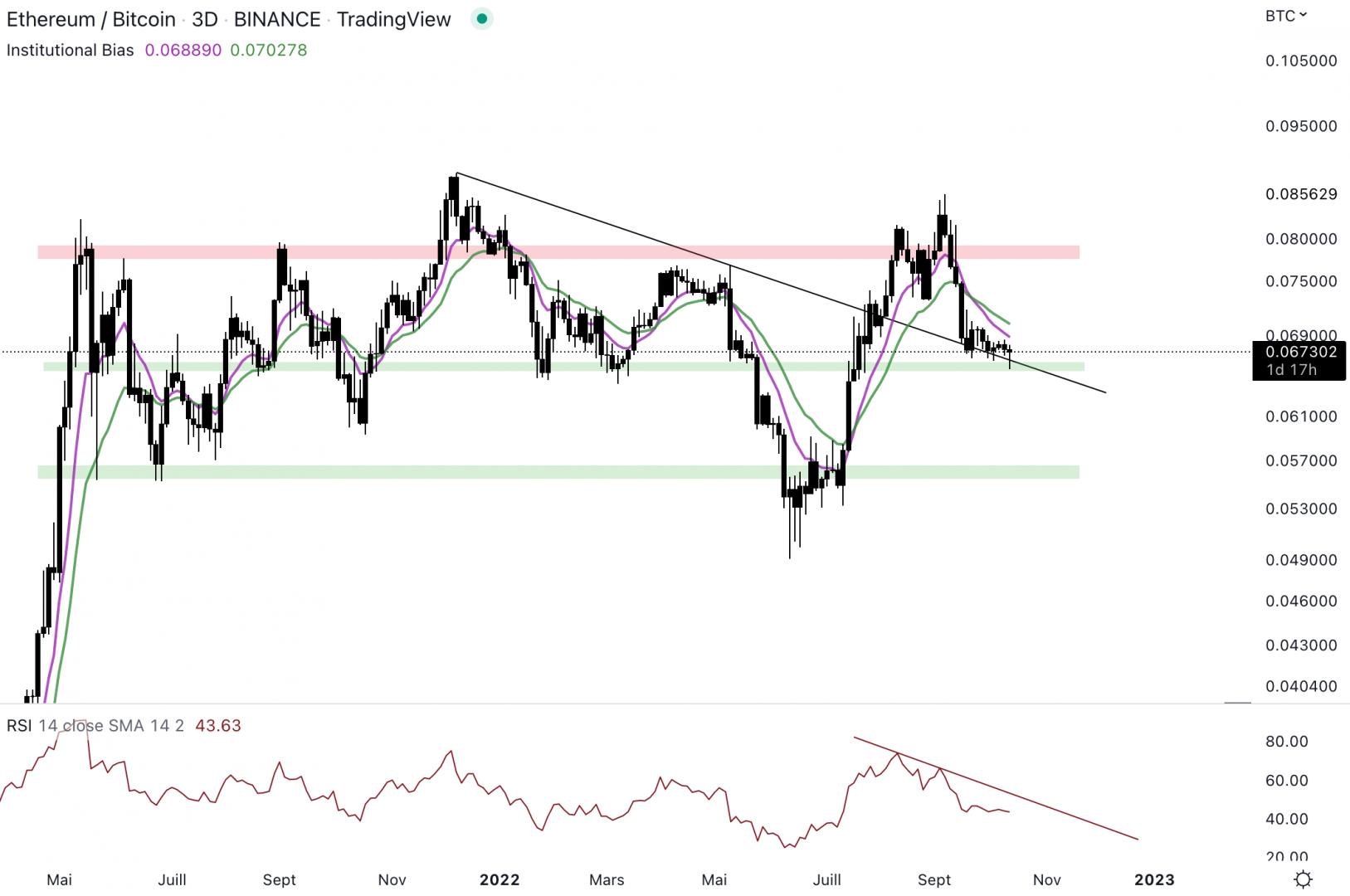Image resolution: width=1350 pixels, height=896 pixels.
Task: Click price scale value 0.085629
Action: 1301,194
